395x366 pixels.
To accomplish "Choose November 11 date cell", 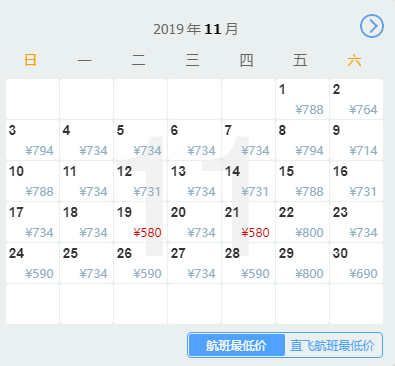I will click(x=86, y=181).
